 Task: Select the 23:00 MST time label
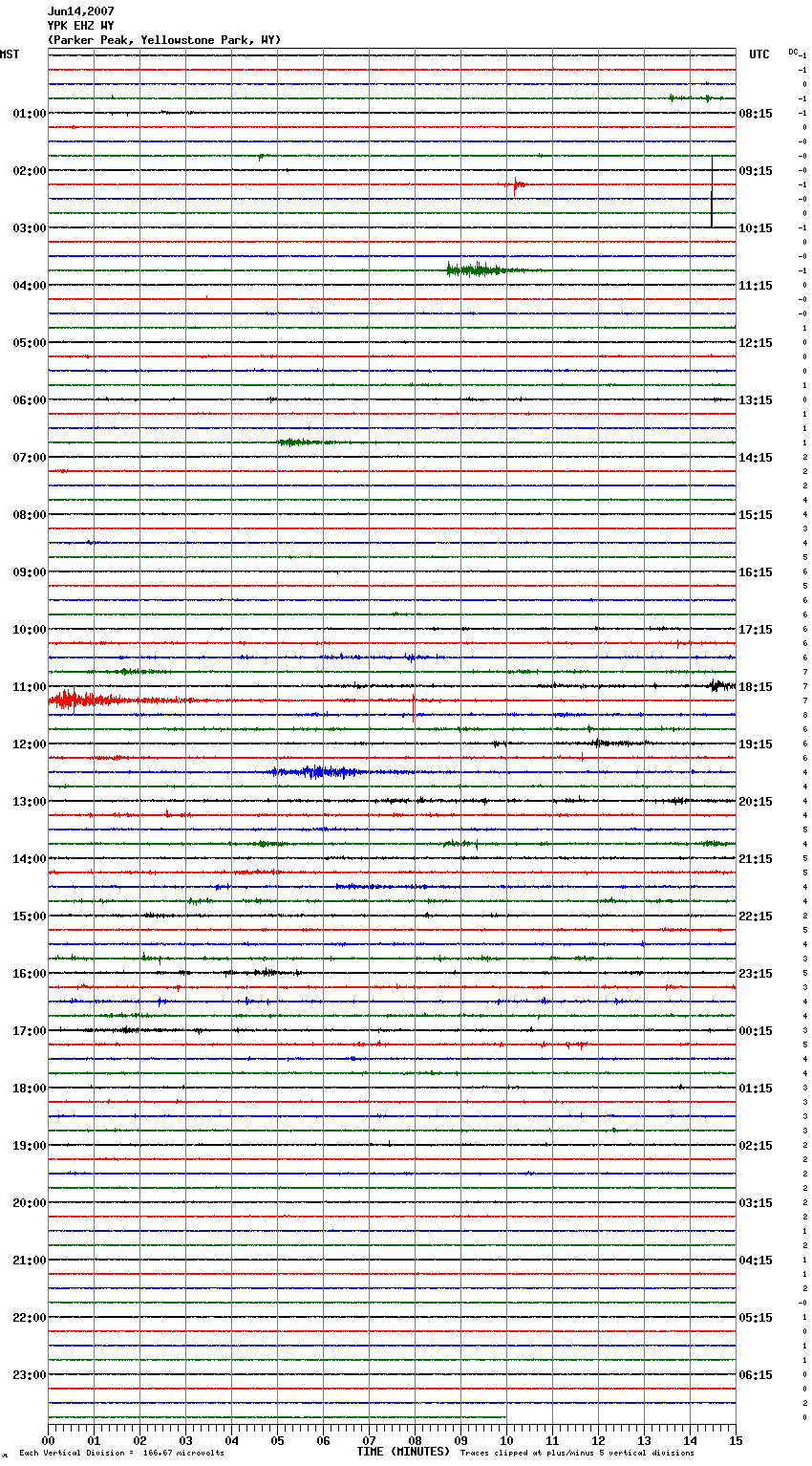point(30,1375)
